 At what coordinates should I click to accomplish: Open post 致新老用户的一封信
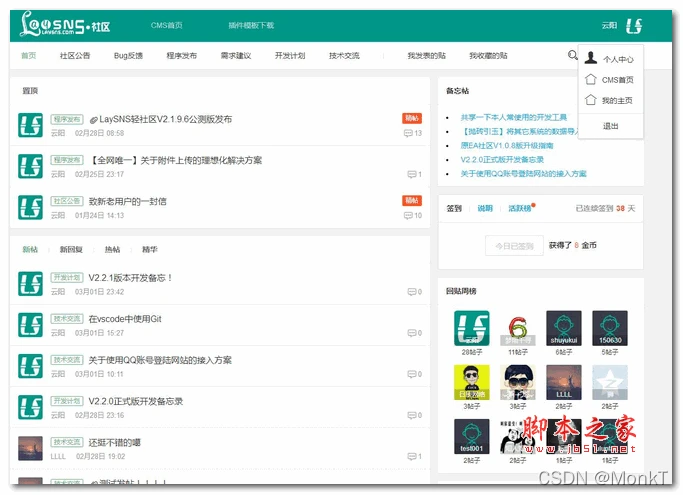pyautogui.click(x=128, y=201)
